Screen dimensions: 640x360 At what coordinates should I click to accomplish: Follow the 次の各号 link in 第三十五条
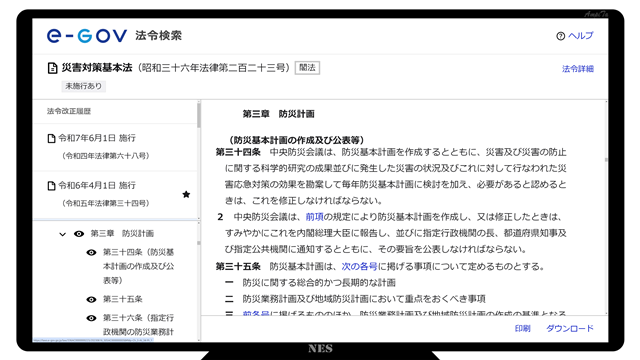pos(359,267)
